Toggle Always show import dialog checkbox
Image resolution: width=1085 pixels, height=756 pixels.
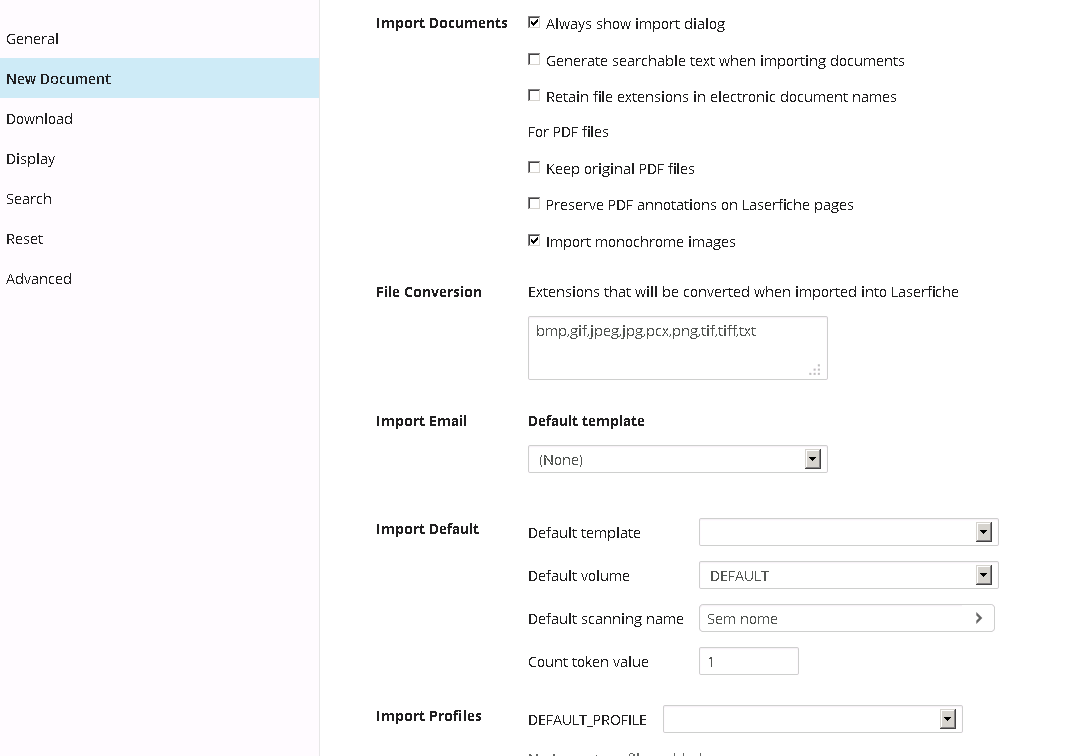click(534, 23)
